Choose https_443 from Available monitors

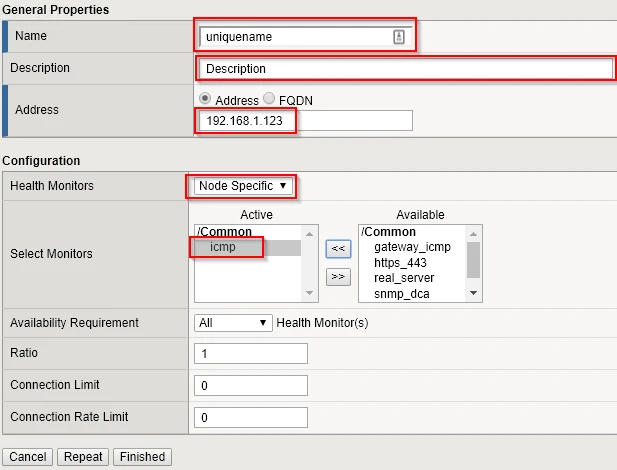(x=400, y=262)
